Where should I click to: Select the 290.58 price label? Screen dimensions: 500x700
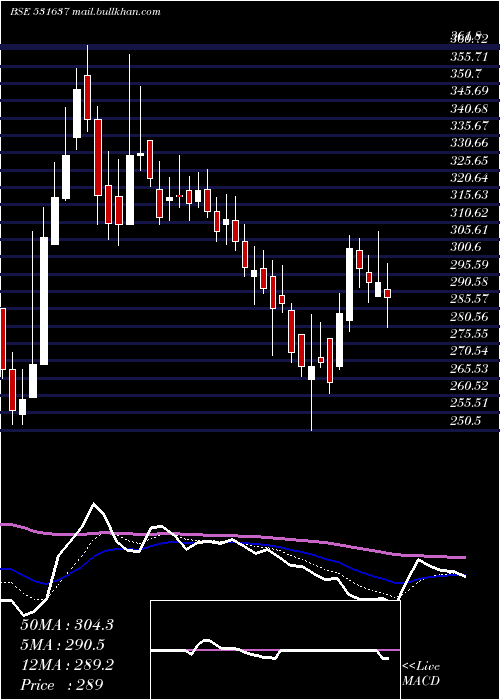(x=468, y=282)
